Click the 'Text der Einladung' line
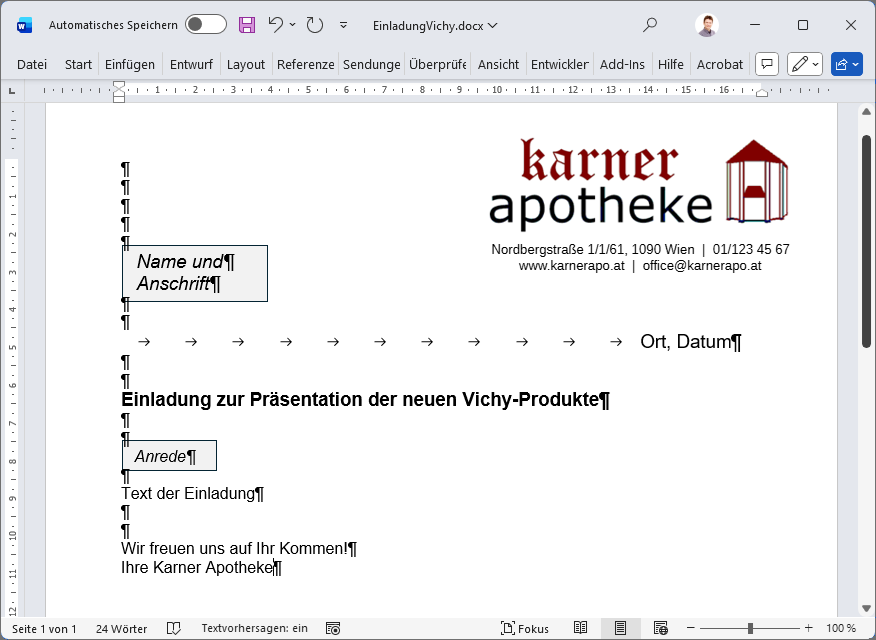 192,494
